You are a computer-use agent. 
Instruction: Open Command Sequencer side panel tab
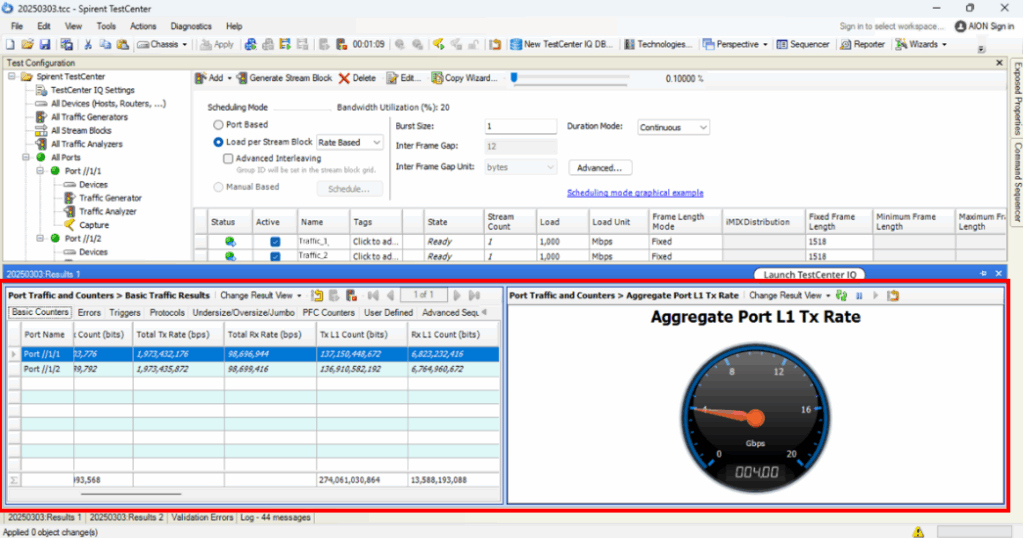(1017, 182)
